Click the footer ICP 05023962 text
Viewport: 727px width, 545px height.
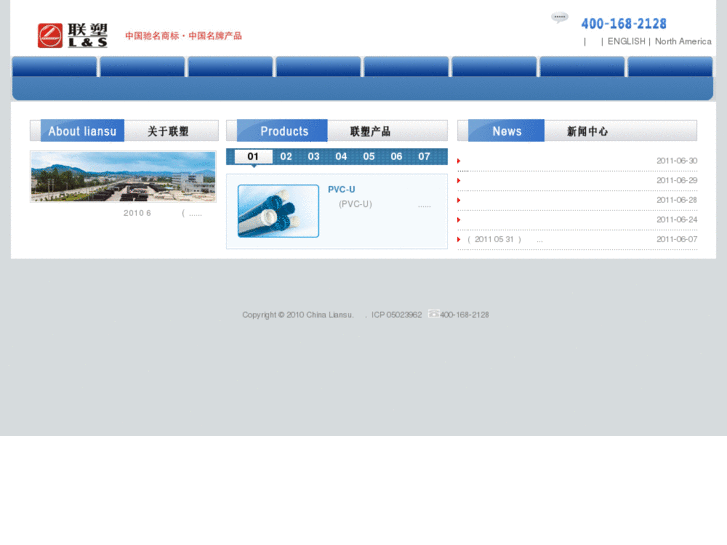[x=396, y=315]
